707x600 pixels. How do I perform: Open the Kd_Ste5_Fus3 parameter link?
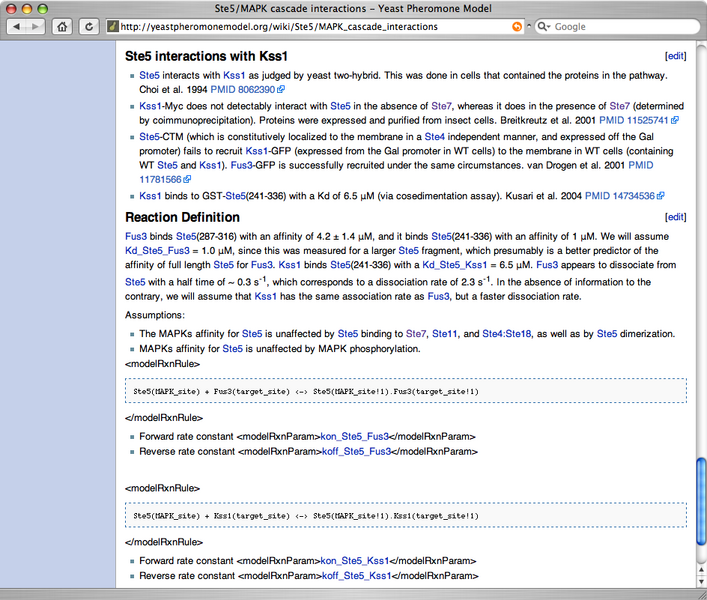click(x=157, y=251)
